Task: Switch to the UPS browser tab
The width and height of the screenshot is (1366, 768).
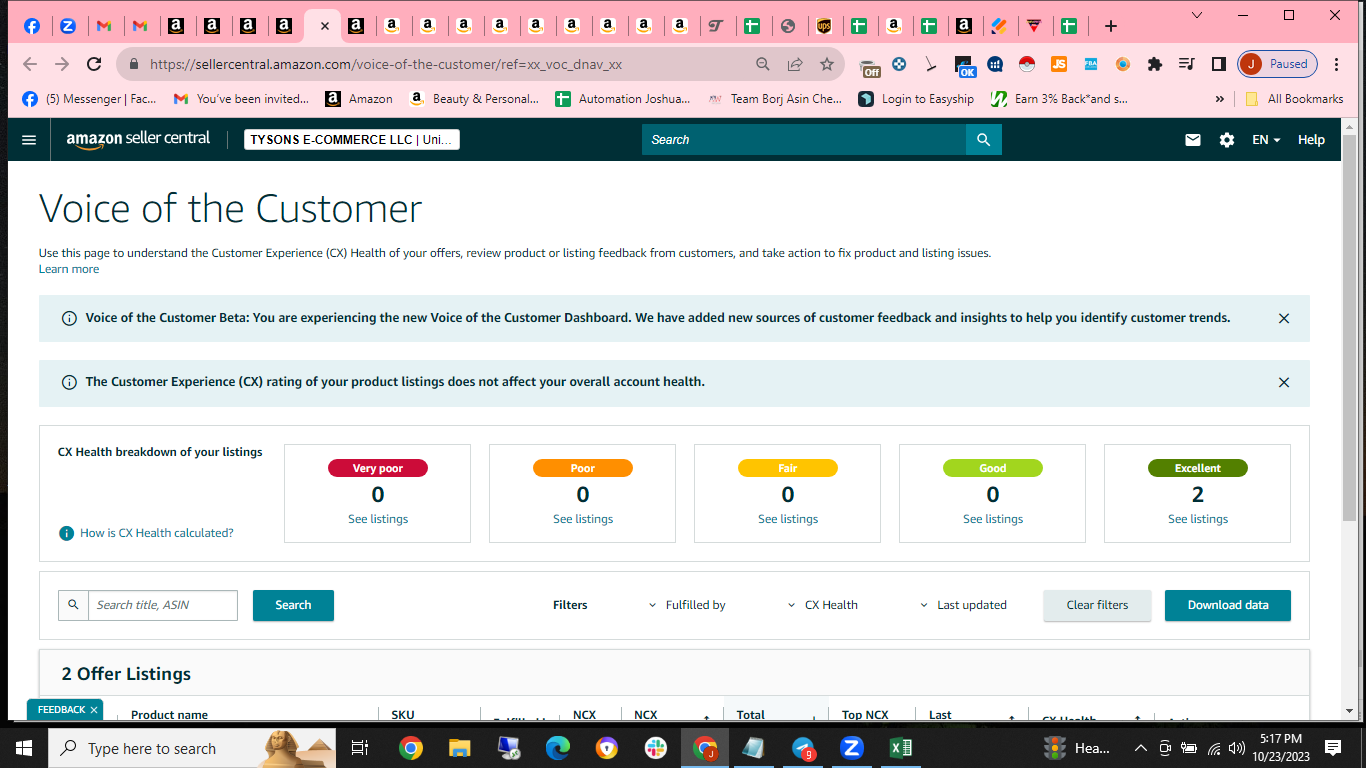Action: click(824, 27)
